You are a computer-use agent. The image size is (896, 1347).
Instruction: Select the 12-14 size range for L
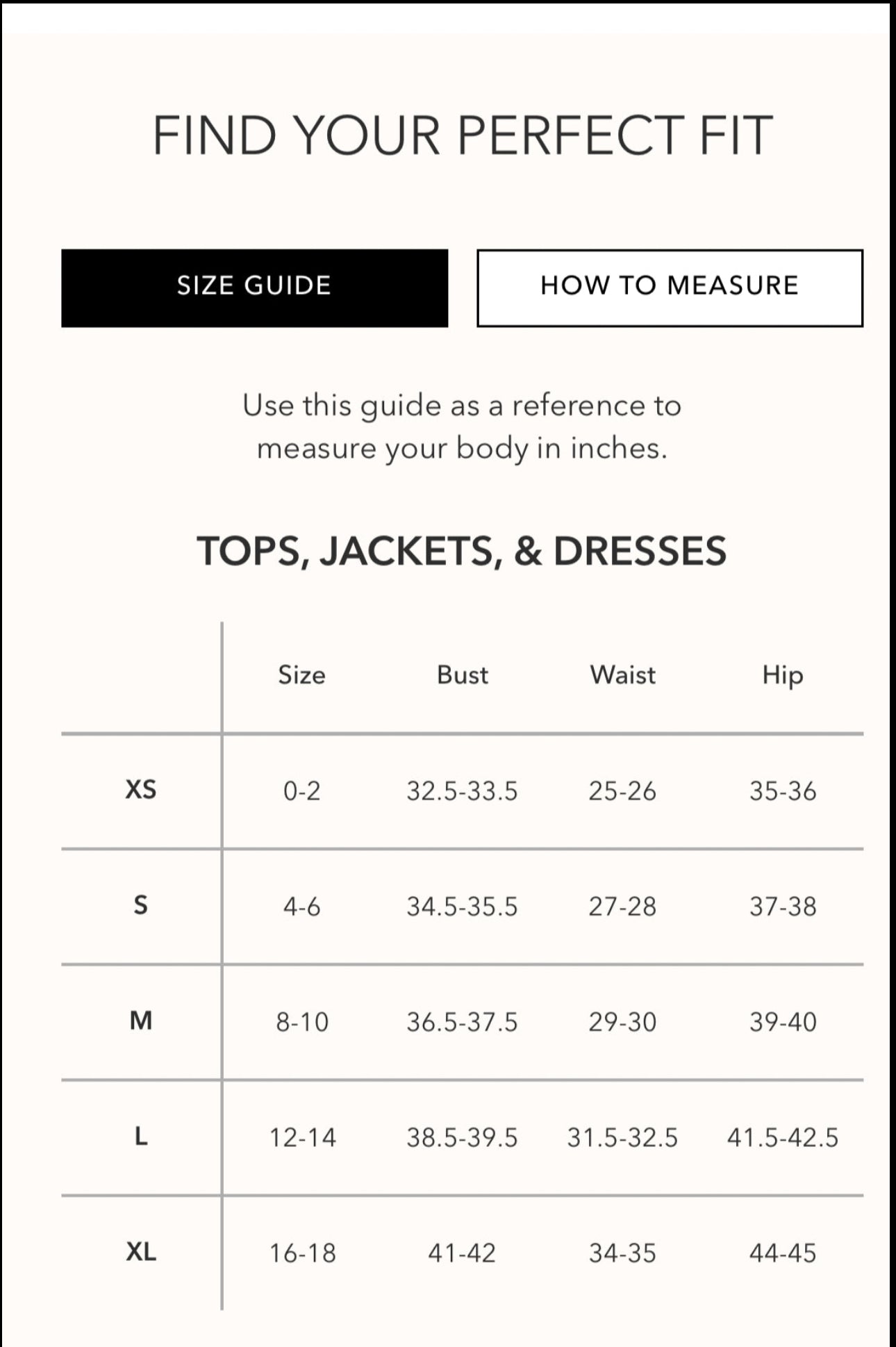click(x=303, y=1136)
